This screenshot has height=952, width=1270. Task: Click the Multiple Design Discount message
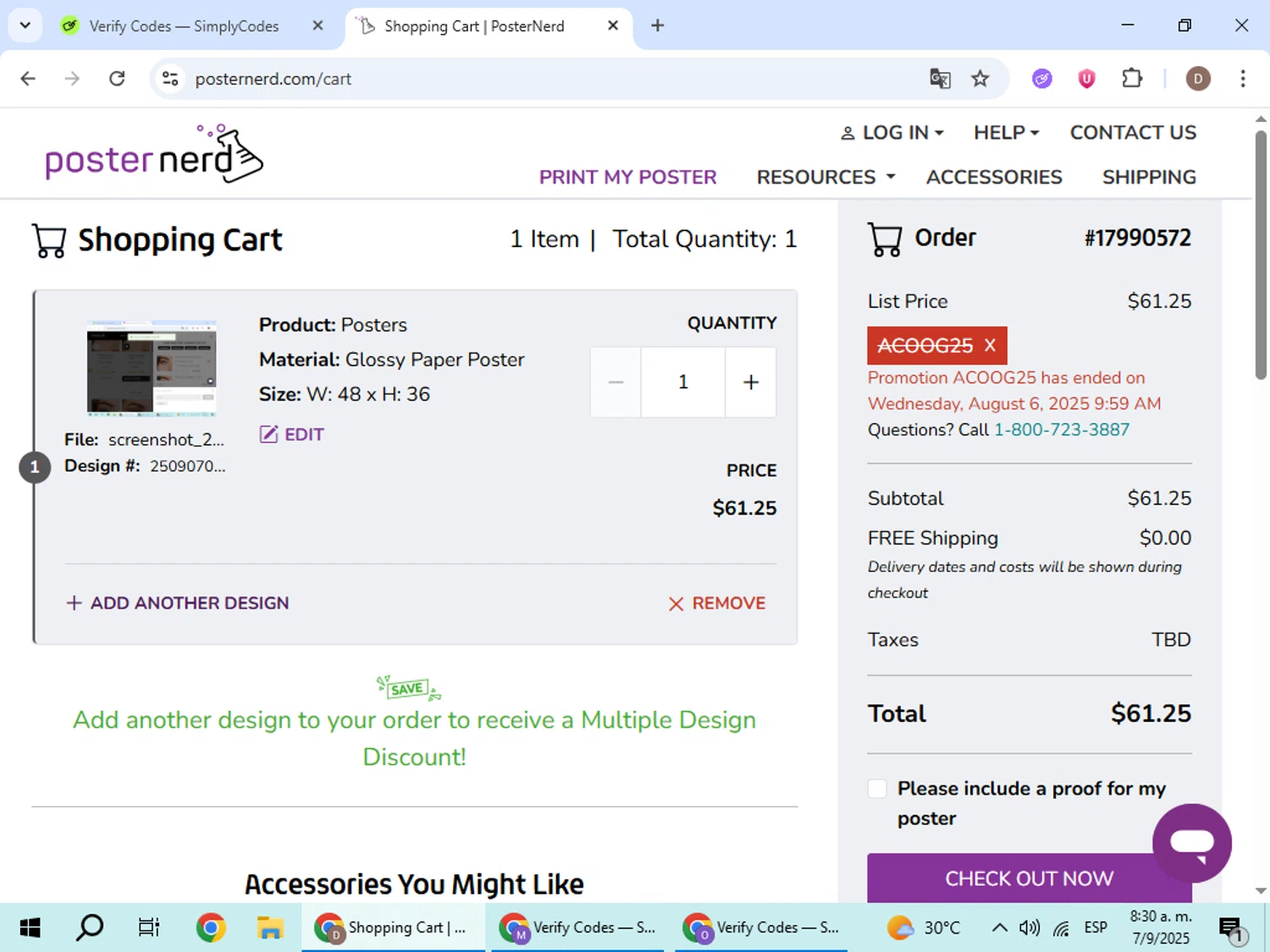click(415, 738)
